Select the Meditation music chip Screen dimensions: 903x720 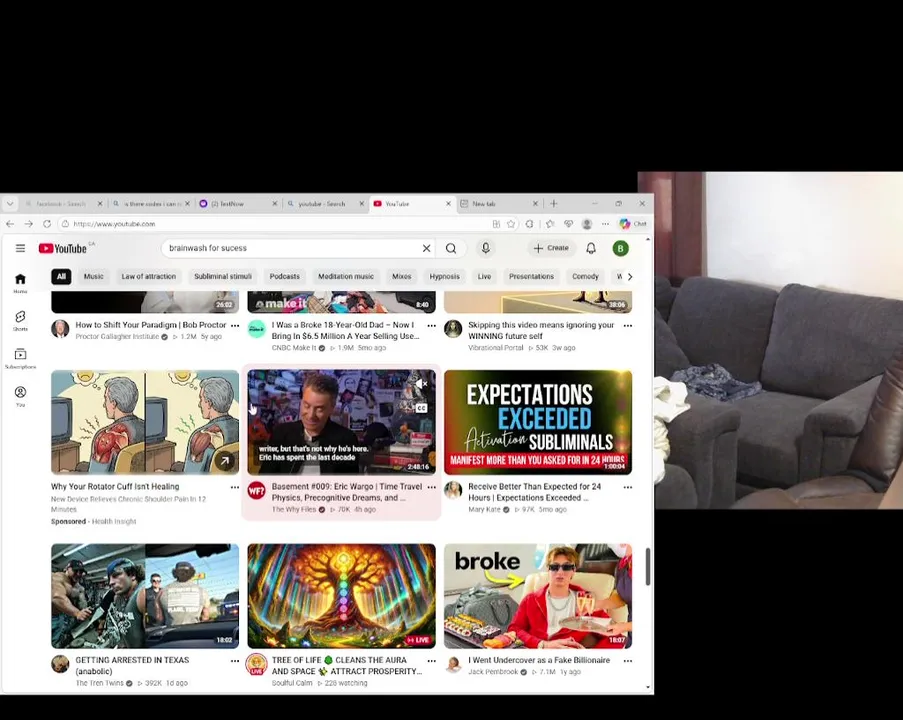[x=346, y=276]
